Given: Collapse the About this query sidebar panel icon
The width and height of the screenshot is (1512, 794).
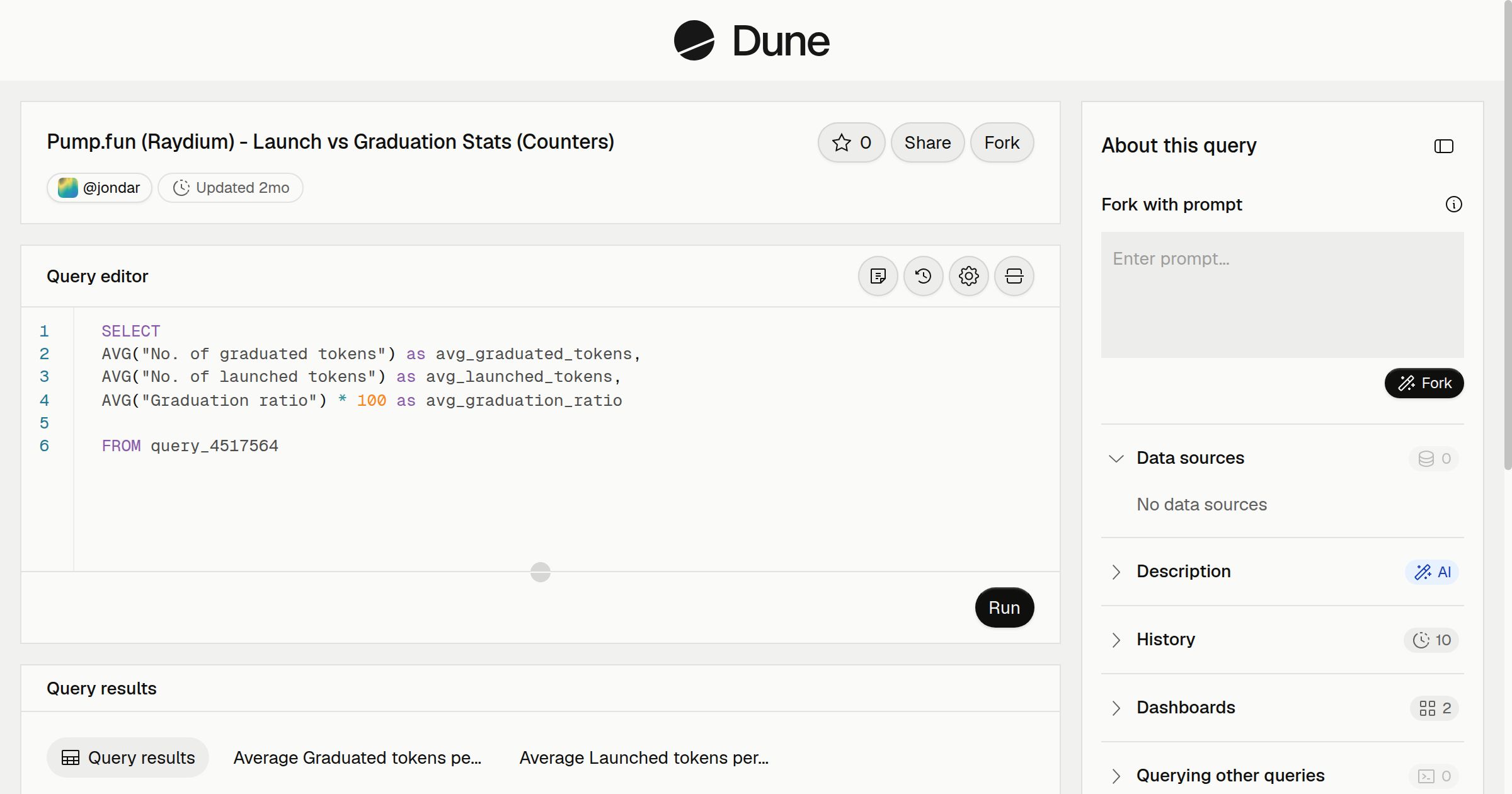Looking at the screenshot, I should pyautogui.click(x=1443, y=146).
